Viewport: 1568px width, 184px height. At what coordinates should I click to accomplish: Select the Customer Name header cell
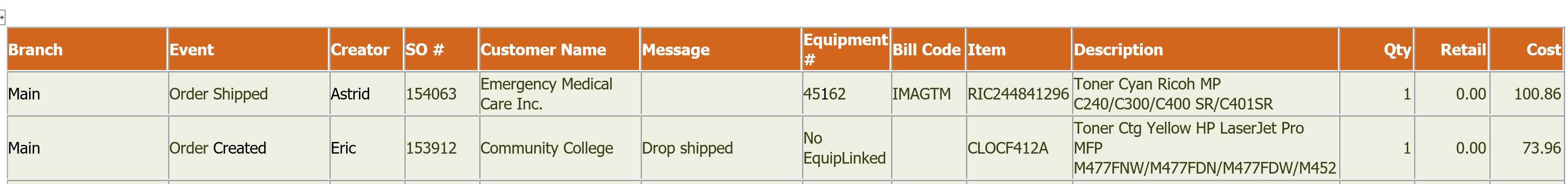tap(560, 50)
